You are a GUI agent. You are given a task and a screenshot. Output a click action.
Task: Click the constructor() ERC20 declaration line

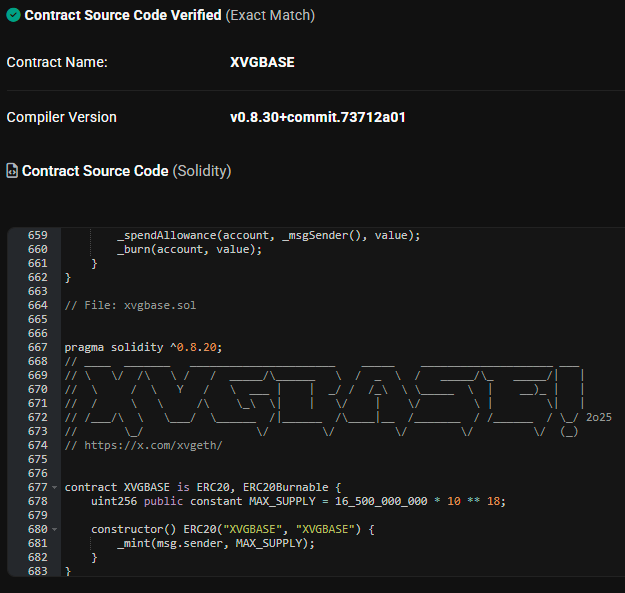pyautogui.click(x=233, y=529)
